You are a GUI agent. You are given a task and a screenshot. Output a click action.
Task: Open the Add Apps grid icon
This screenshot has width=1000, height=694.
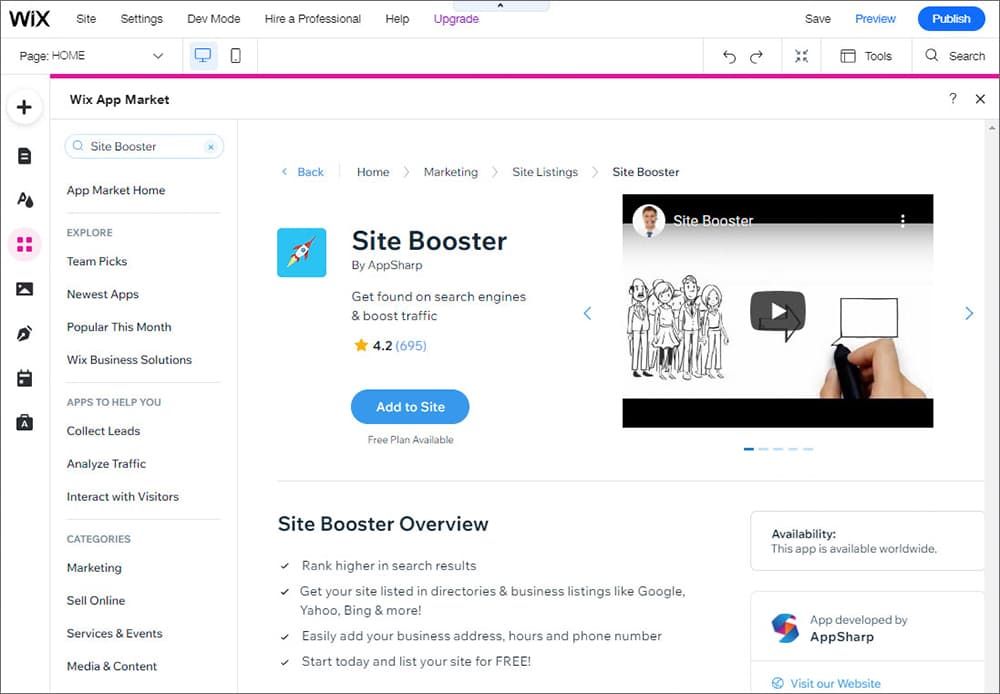tap(24, 244)
